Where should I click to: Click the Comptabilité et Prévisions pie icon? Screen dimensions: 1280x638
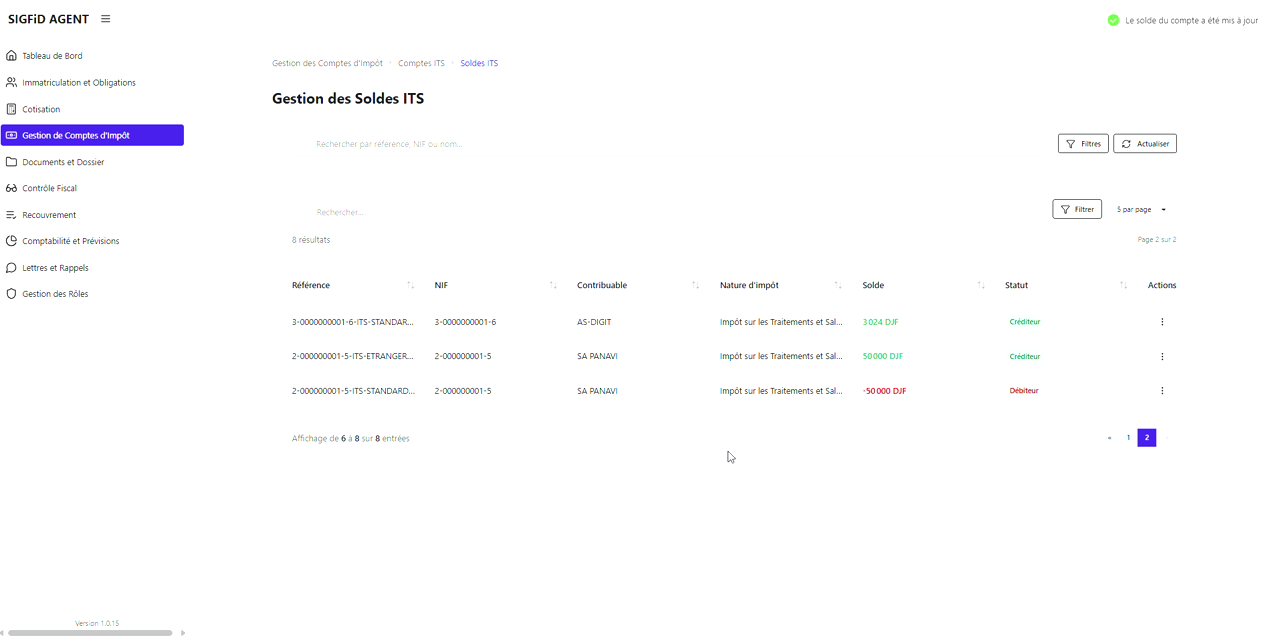pyautogui.click(x=12, y=241)
